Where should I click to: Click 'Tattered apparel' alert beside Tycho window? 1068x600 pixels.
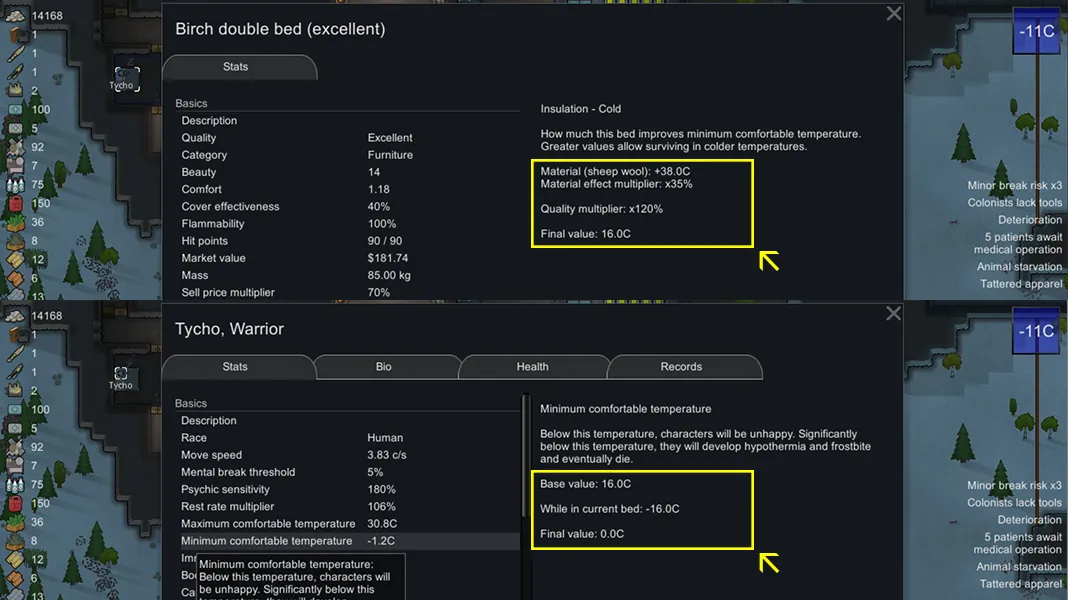1020,584
